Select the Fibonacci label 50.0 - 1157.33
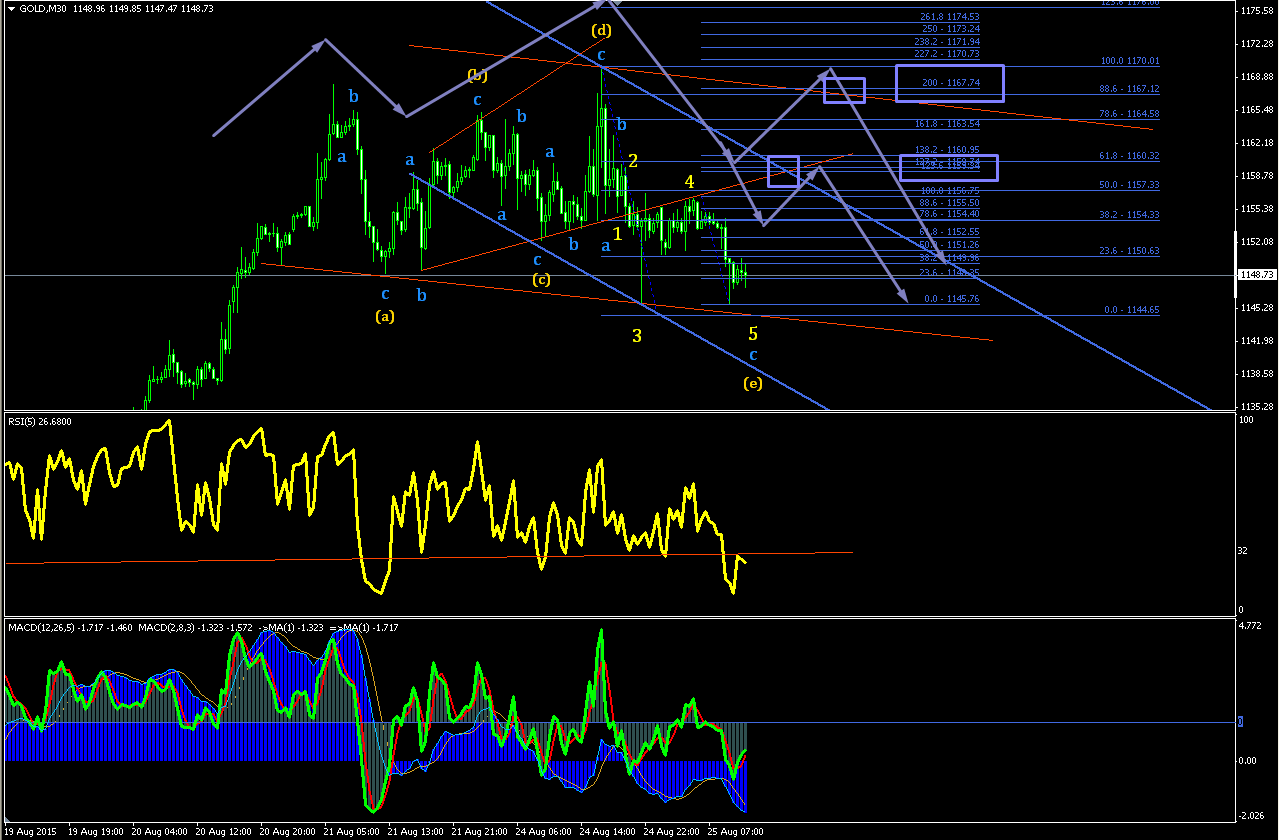1279x840 pixels. pyautogui.click(x=1129, y=185)
